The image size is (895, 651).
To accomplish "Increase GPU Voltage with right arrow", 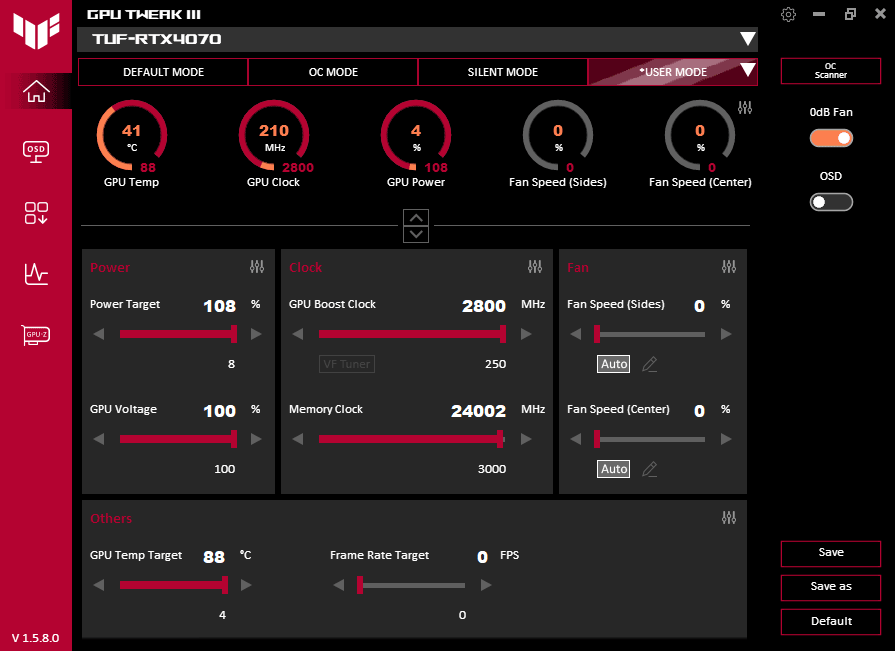I will tap(256, 439).
